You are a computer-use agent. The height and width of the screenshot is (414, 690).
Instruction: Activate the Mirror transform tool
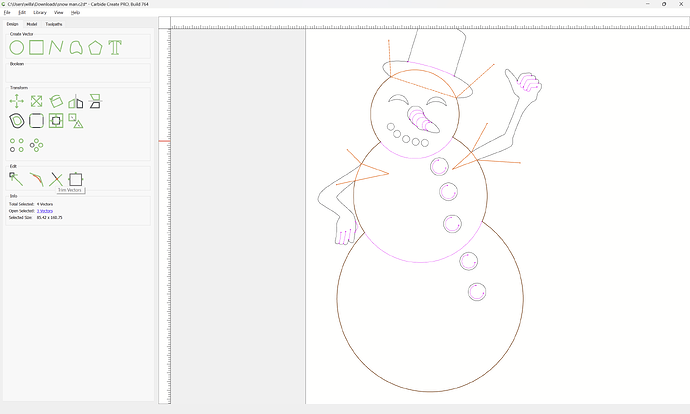(76, 102)
